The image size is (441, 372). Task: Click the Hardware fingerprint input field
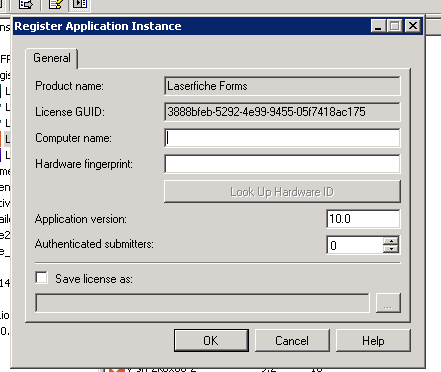282,164
